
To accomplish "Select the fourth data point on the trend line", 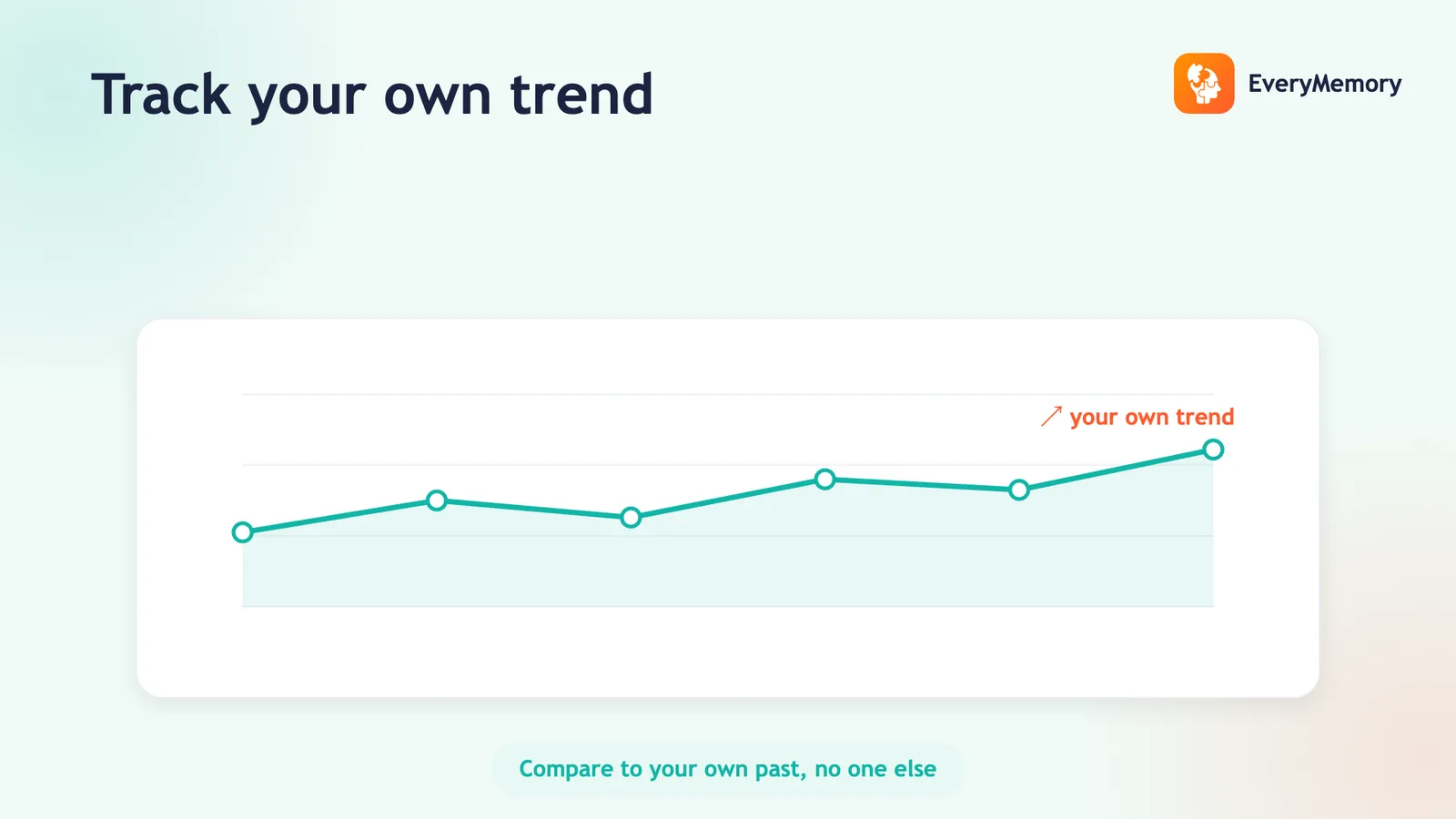I will point(824,480).
